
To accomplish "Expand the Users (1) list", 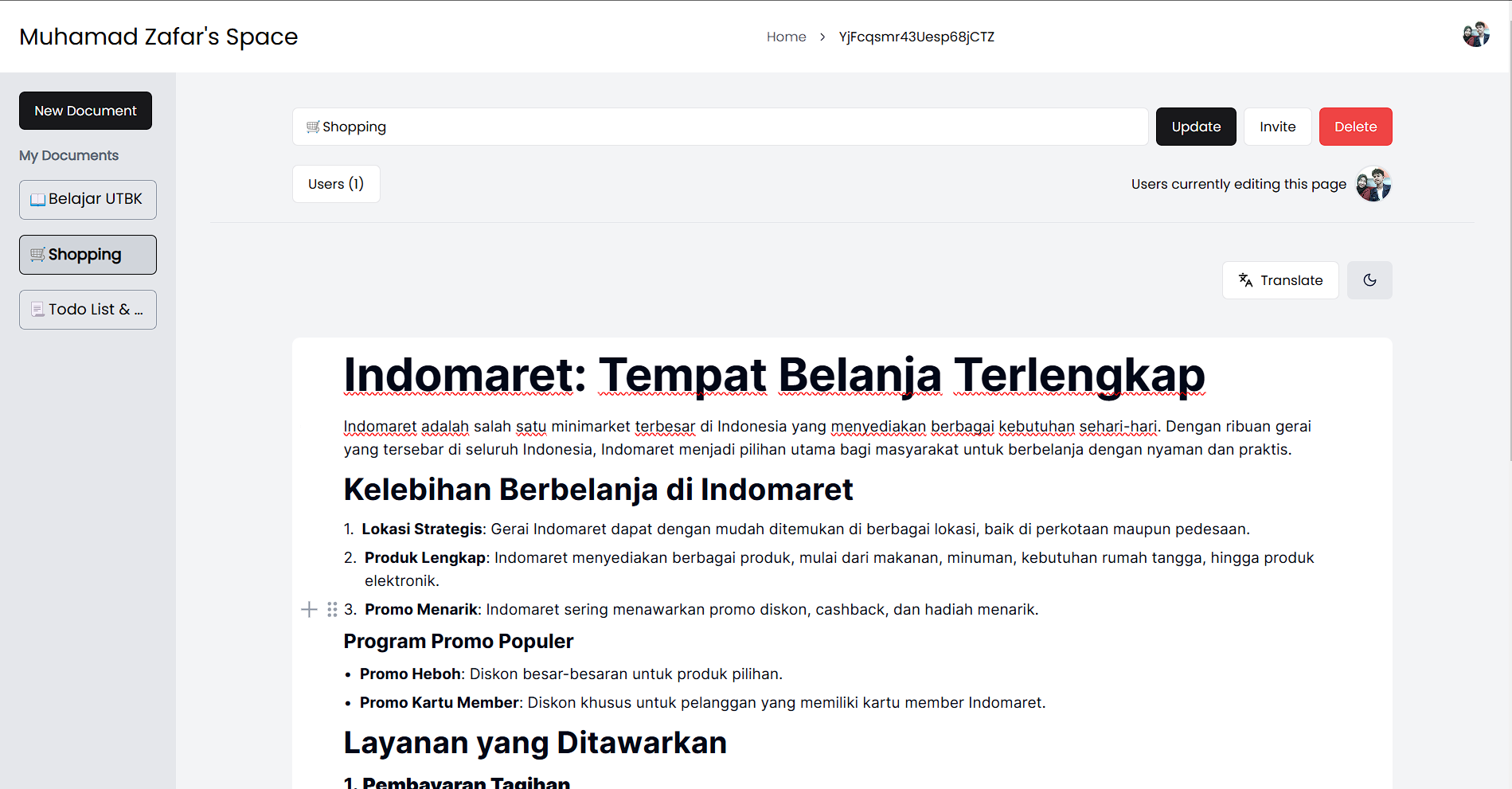I will point(335,184).
